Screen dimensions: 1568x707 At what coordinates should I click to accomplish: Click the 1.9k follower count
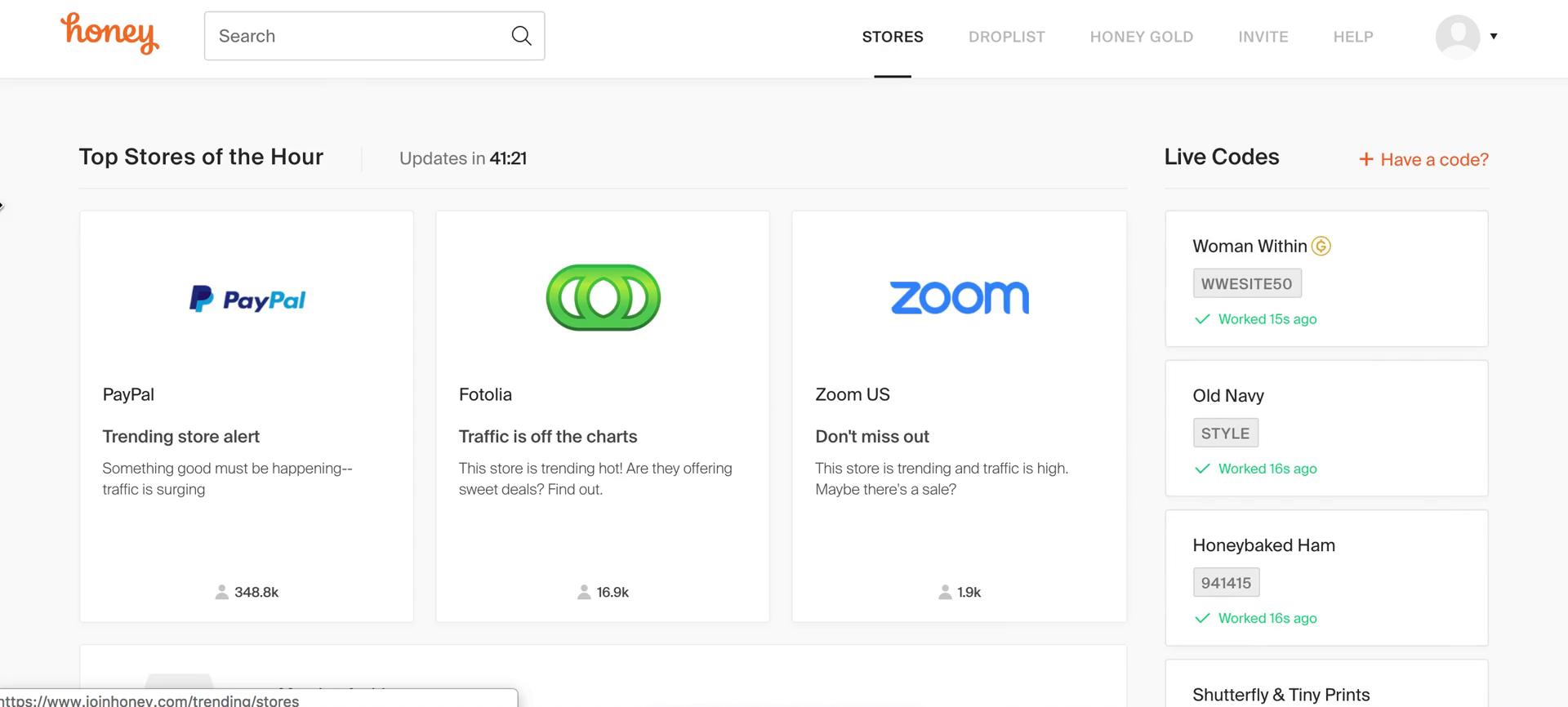click(969, 592)
